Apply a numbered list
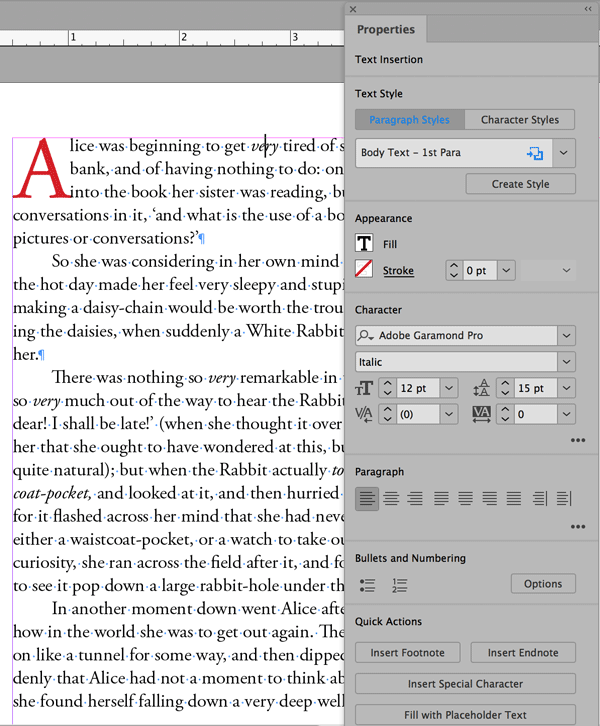Image resolution: width=600 pixels, height=726 pixels. (399, 585)
